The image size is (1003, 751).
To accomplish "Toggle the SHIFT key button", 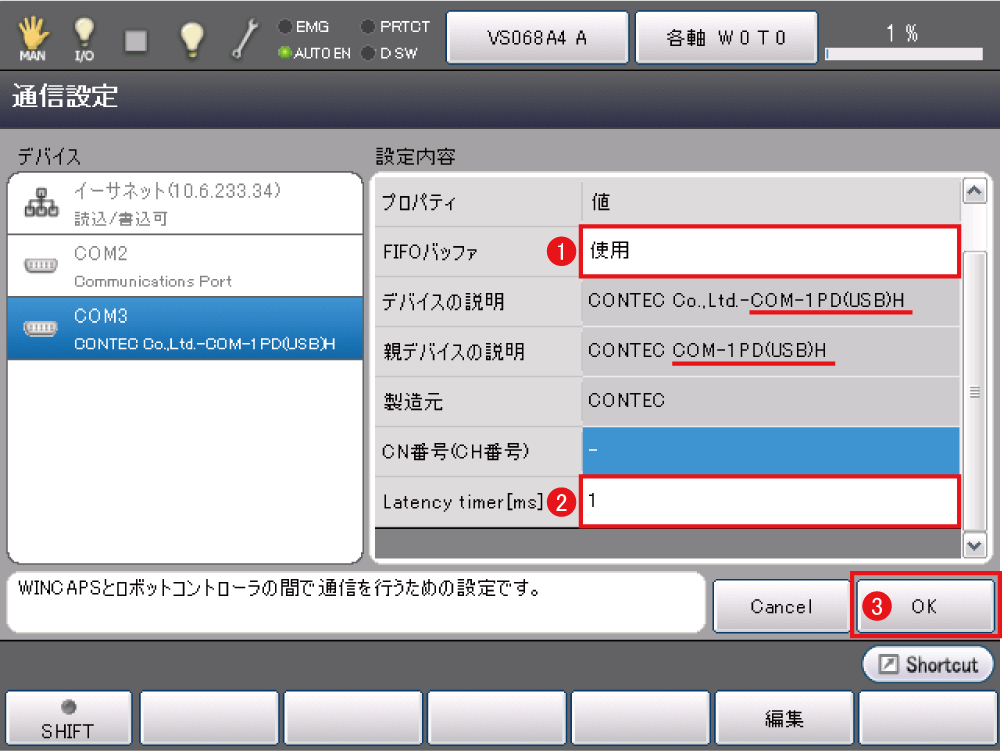I will 69,720.
